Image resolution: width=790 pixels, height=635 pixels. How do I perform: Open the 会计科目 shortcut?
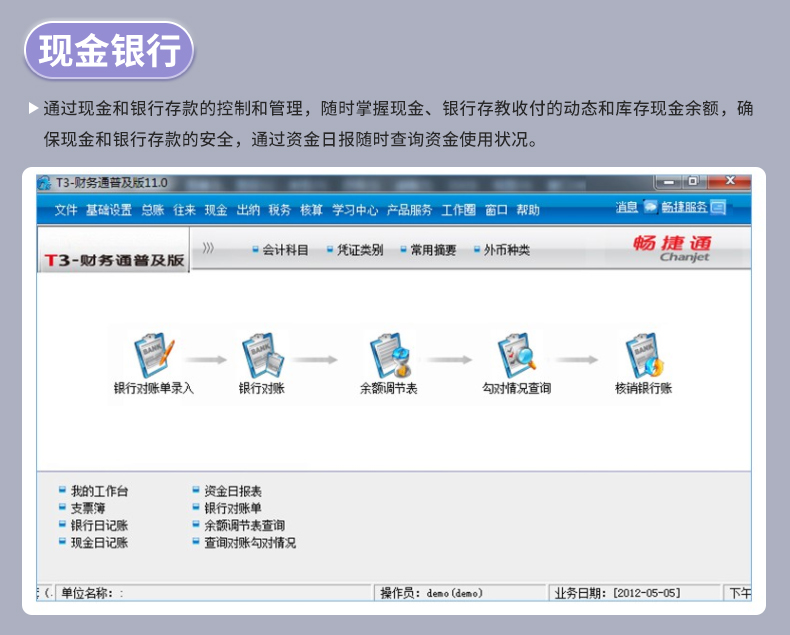[x=285, y=250]
